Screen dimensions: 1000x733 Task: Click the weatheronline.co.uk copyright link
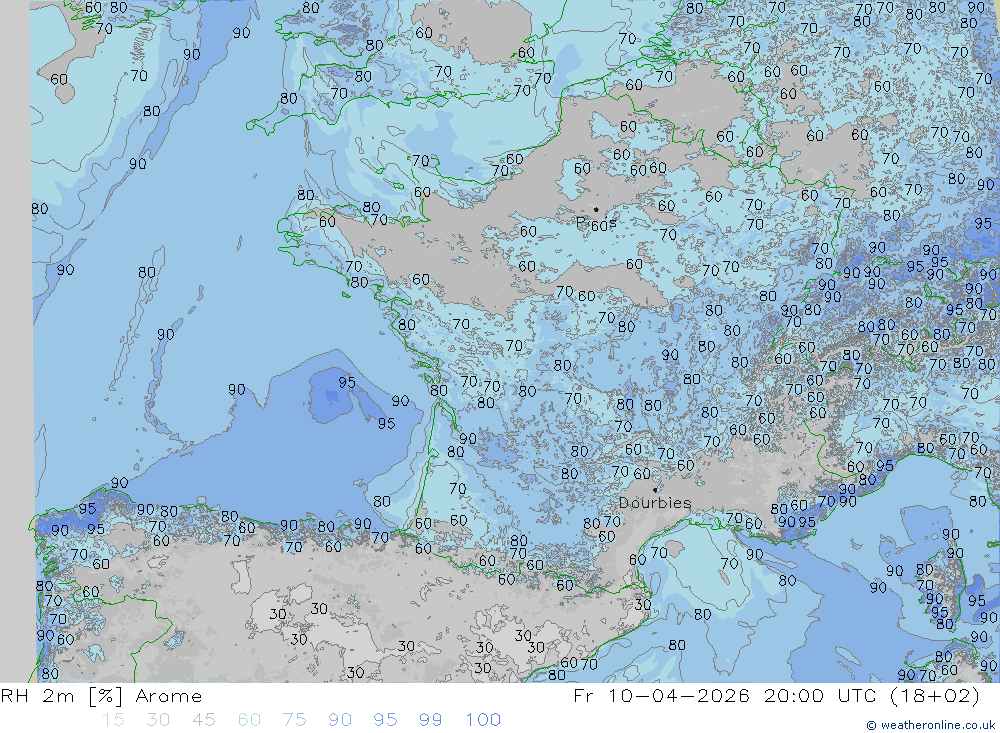[x=930, y=725]
